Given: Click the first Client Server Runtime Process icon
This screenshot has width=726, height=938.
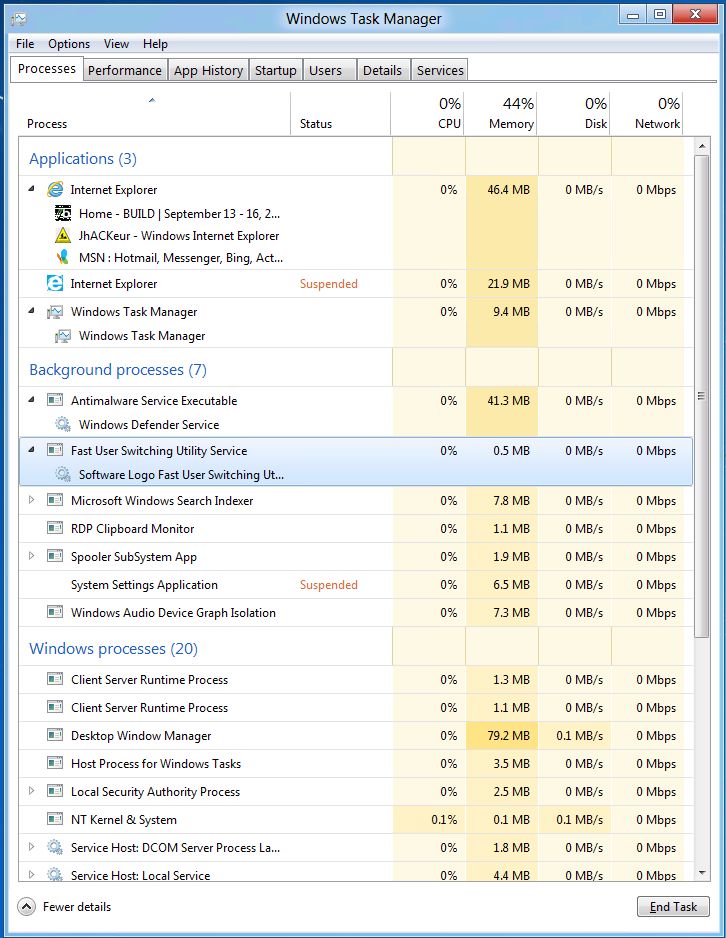Looking at the screenshot, I should click(x=55, y=679).
